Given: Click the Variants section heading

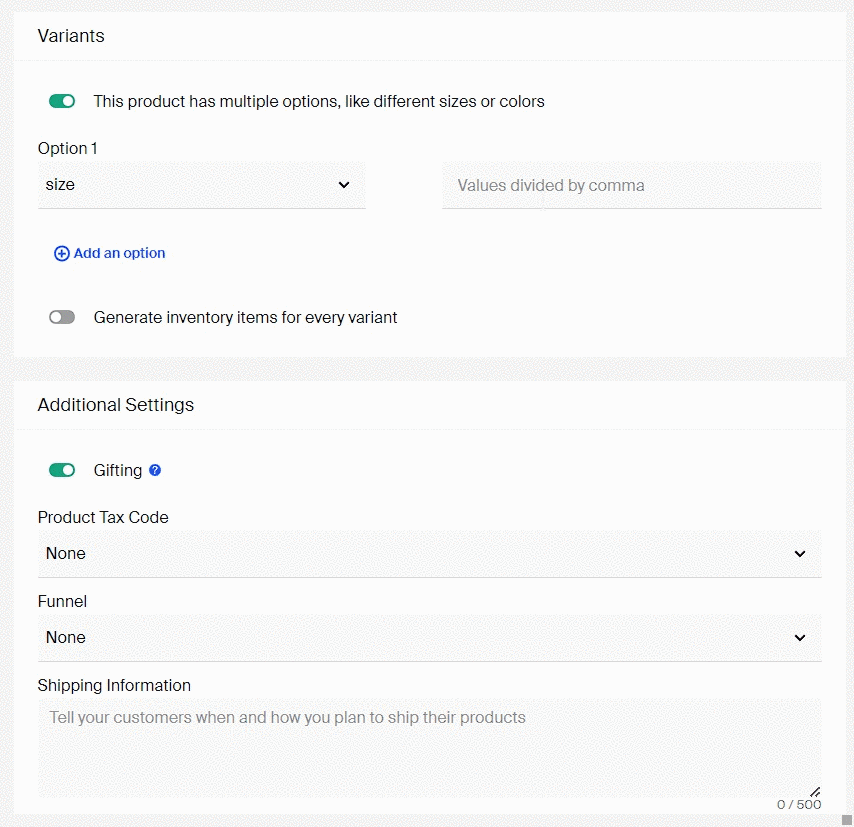Looking at the screenshot, I should click(x=71, y=36).
